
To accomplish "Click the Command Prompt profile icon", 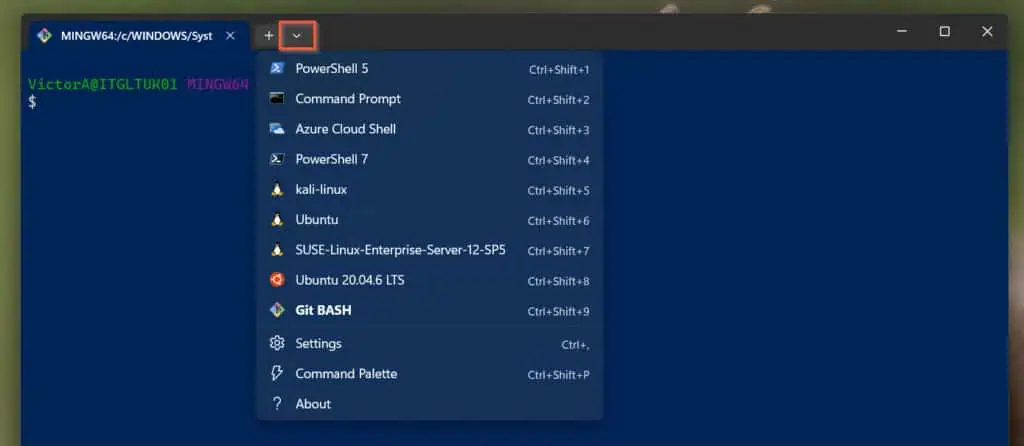I will click(277, 99).
